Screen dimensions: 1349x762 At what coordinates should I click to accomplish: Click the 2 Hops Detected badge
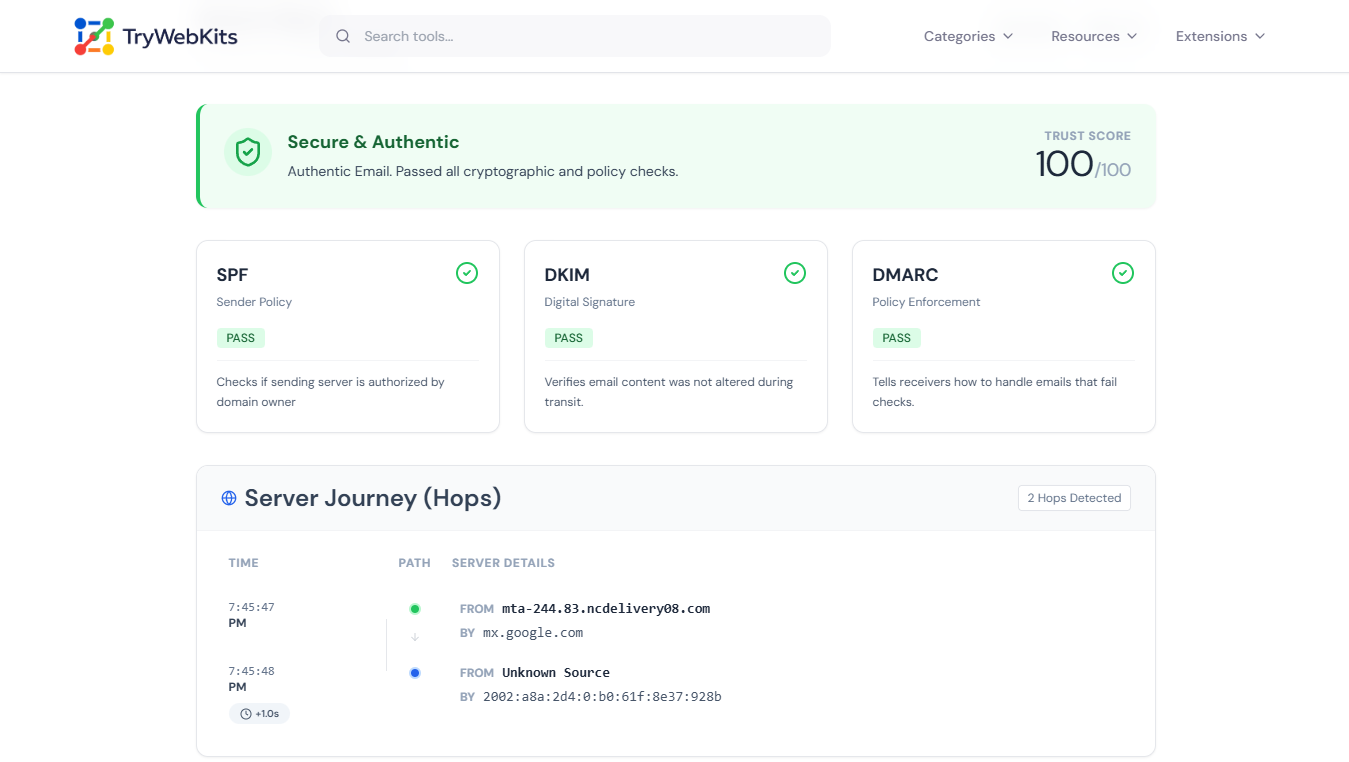(1073, 497)
